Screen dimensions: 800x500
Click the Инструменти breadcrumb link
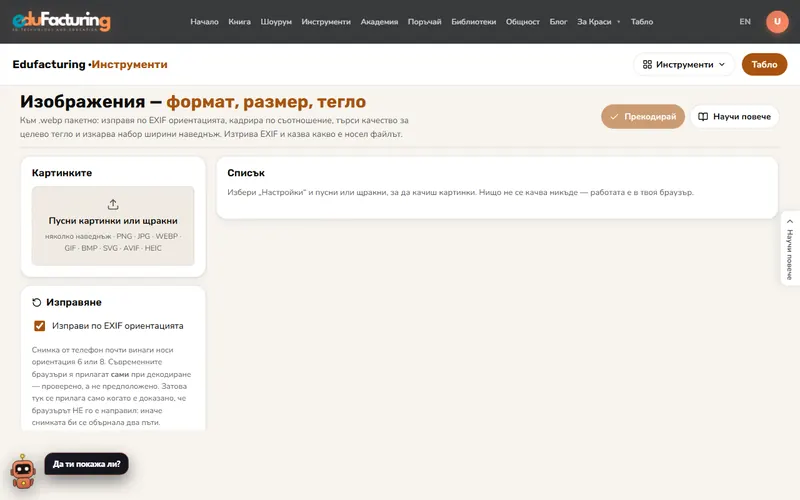tap(130, 64)
